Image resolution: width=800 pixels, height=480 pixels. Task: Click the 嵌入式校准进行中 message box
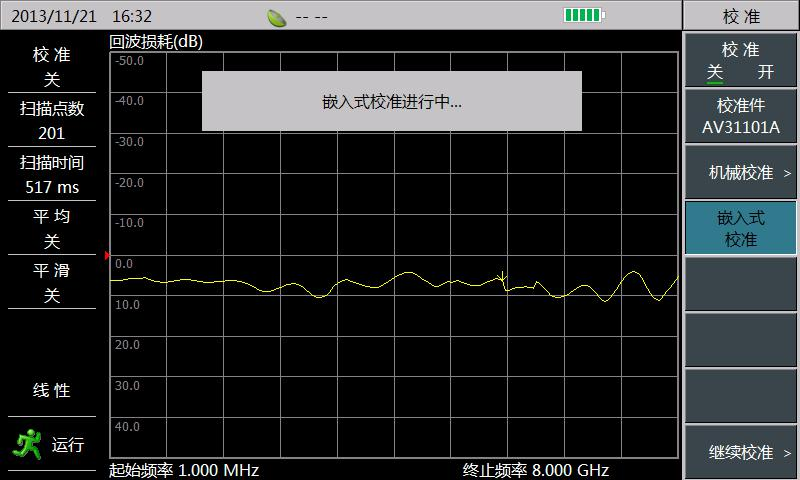tap(392, 101)
